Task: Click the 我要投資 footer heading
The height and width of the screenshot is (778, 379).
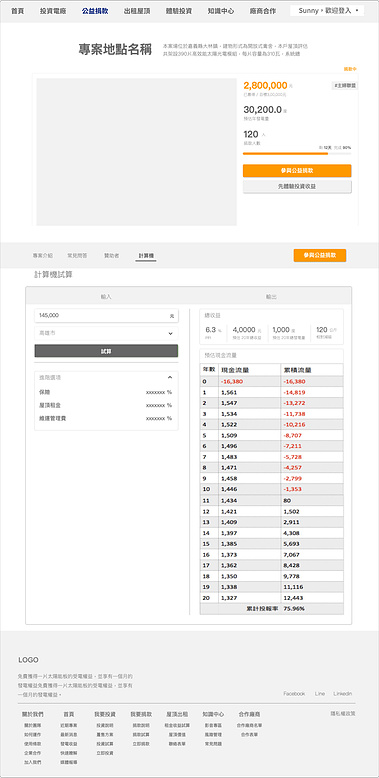Action: click(x=105, y=714)
